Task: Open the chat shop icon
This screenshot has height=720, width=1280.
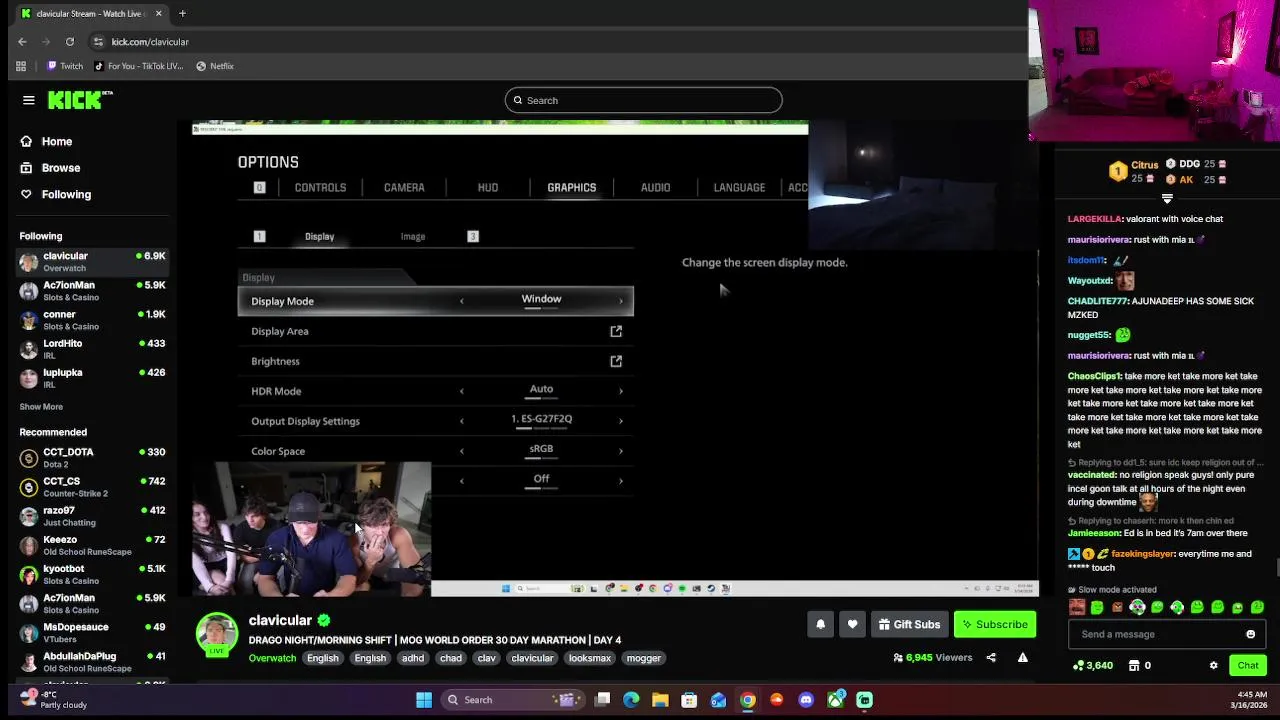Action: click(x=1134, y=665)
